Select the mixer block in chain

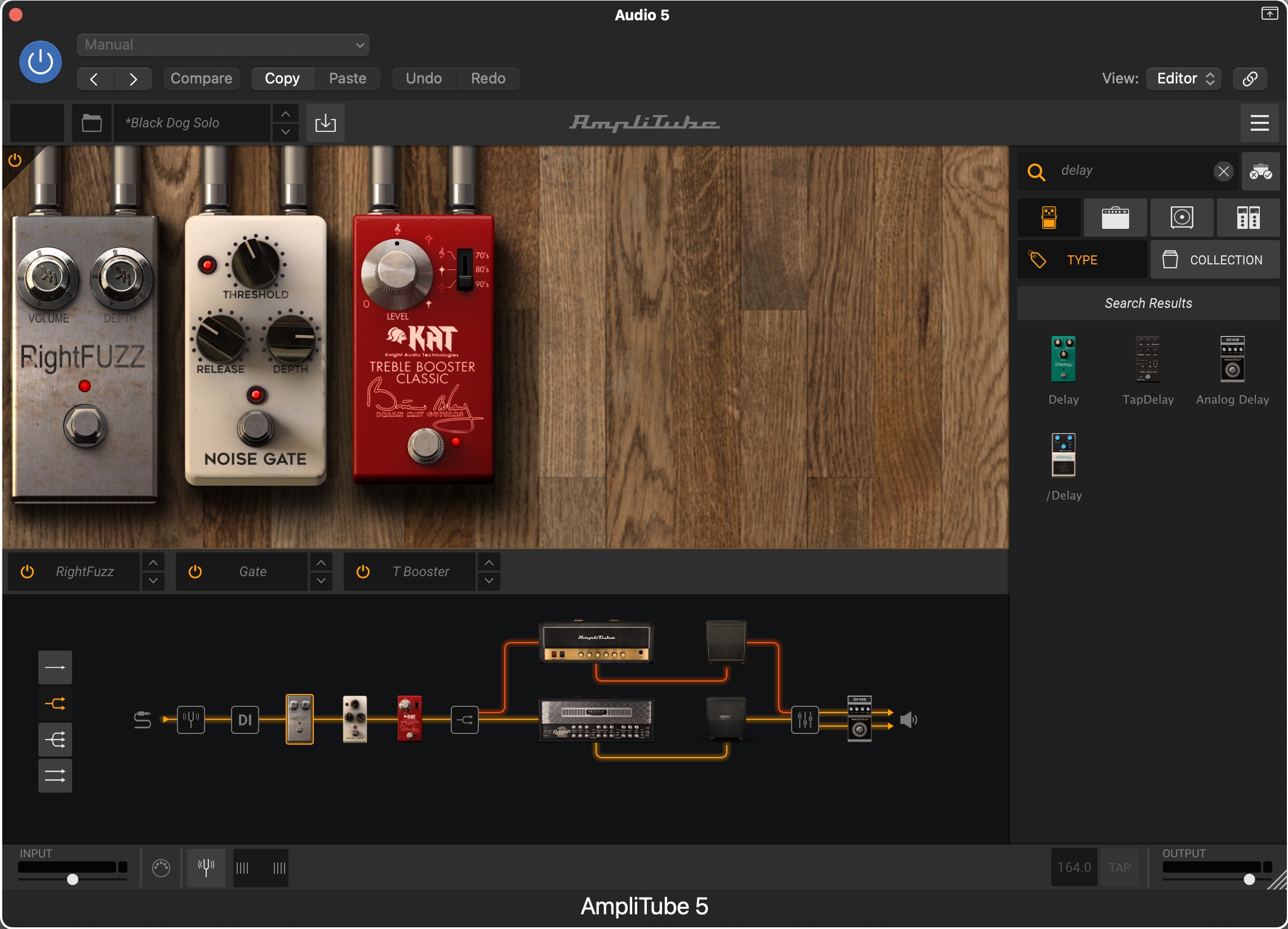click(x=805, y=720)
